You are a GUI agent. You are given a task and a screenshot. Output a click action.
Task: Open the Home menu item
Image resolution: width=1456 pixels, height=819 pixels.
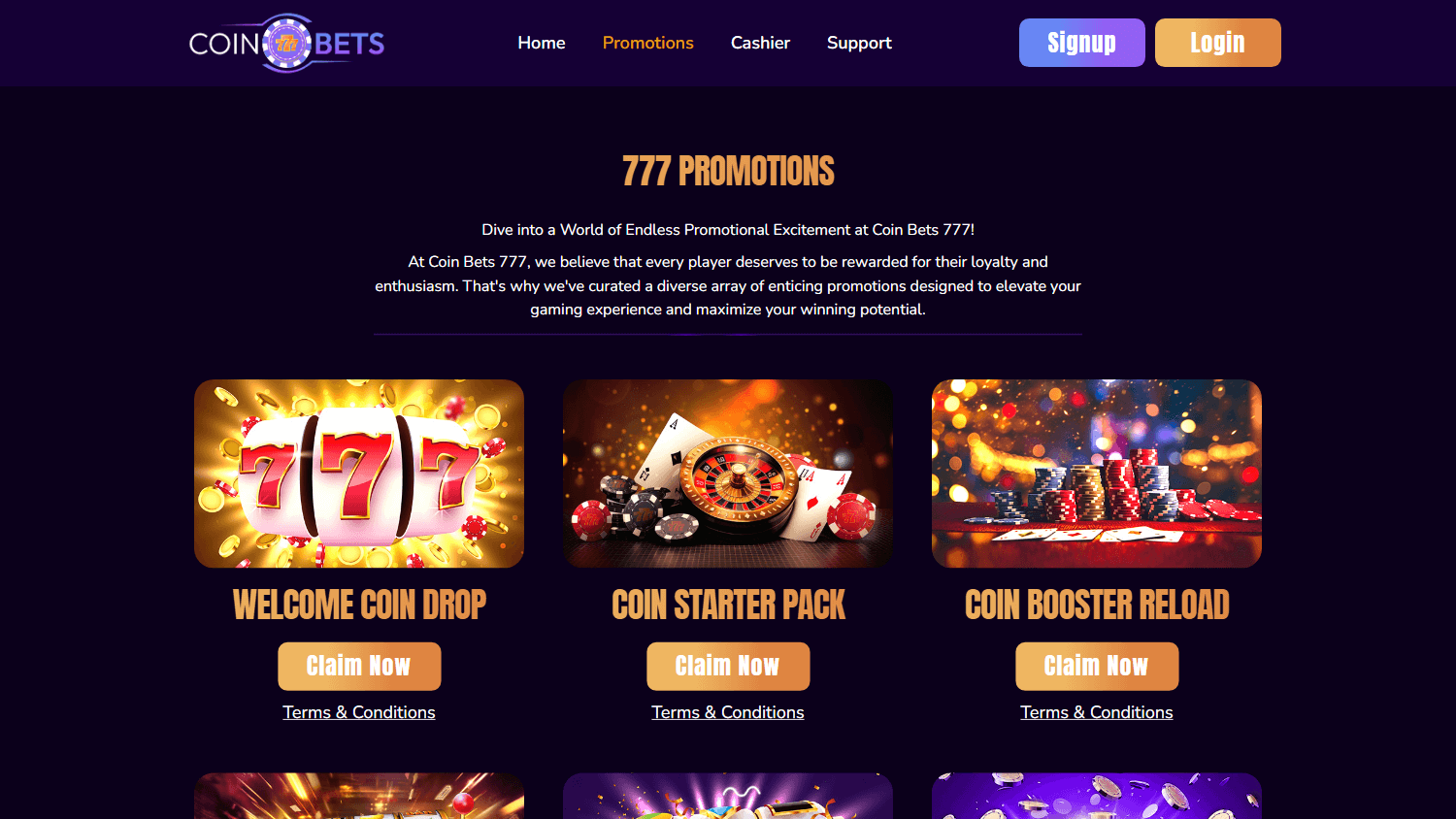(542, 43)
